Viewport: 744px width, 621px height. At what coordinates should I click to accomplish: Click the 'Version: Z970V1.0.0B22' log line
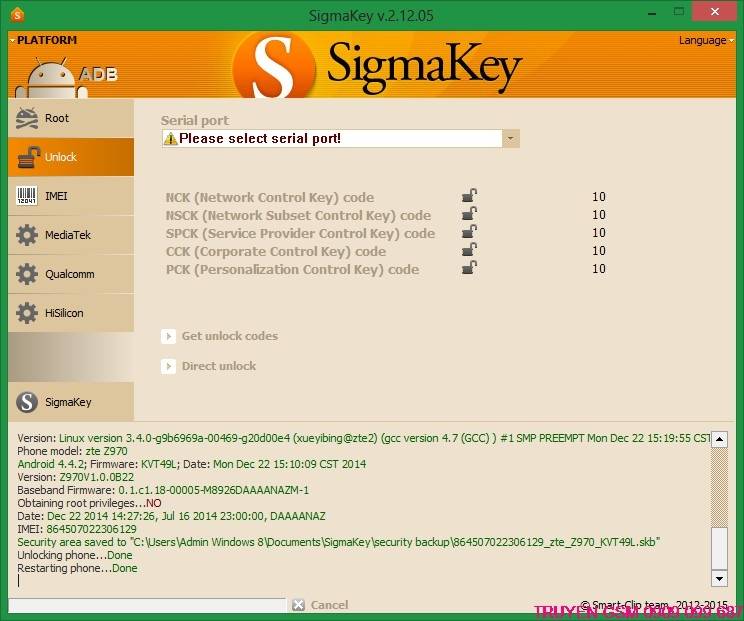pyautogui.click(x=75, y=477)
